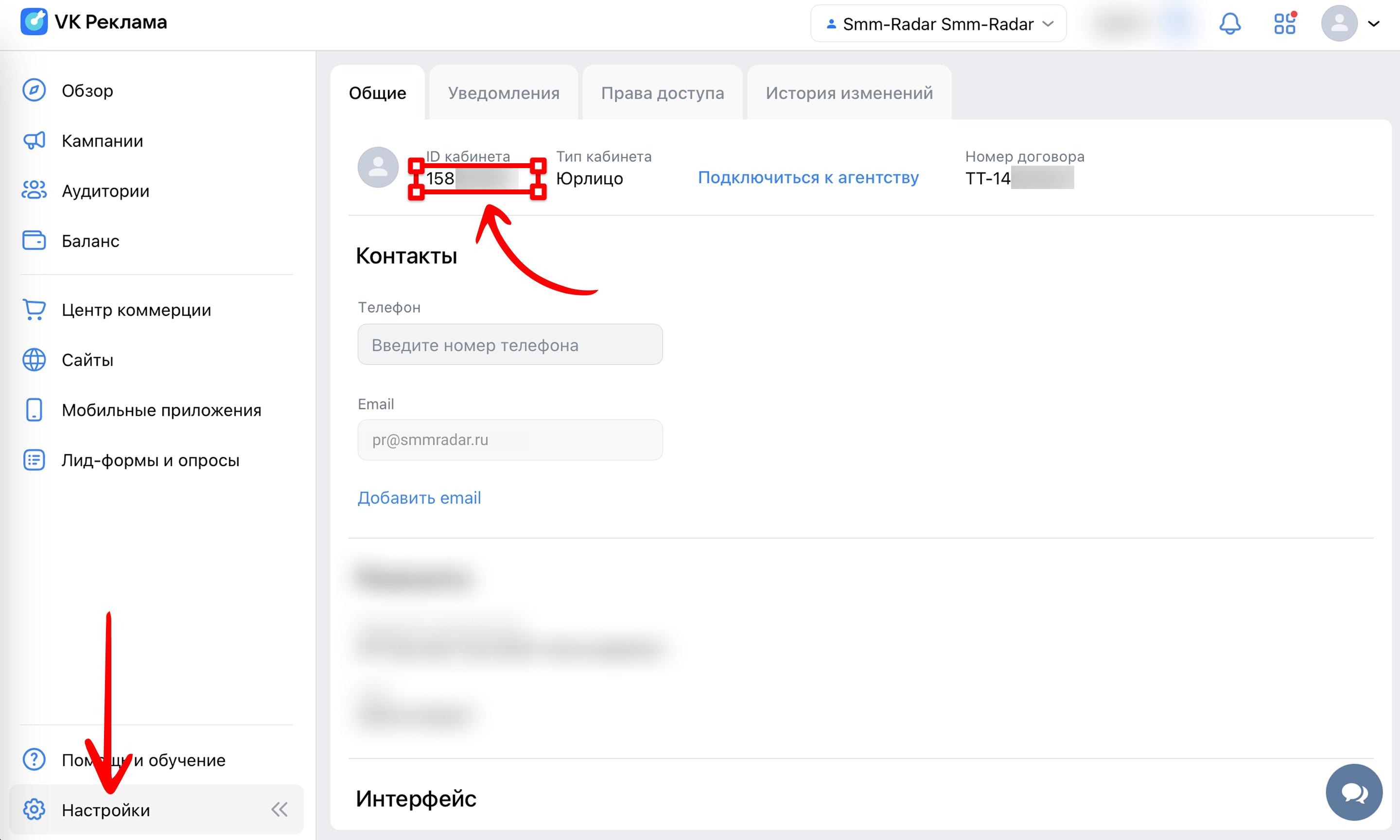This screenshot has height=840, width=1400.
Task: Open the История изменений tab
Action: tap(849, 93)
